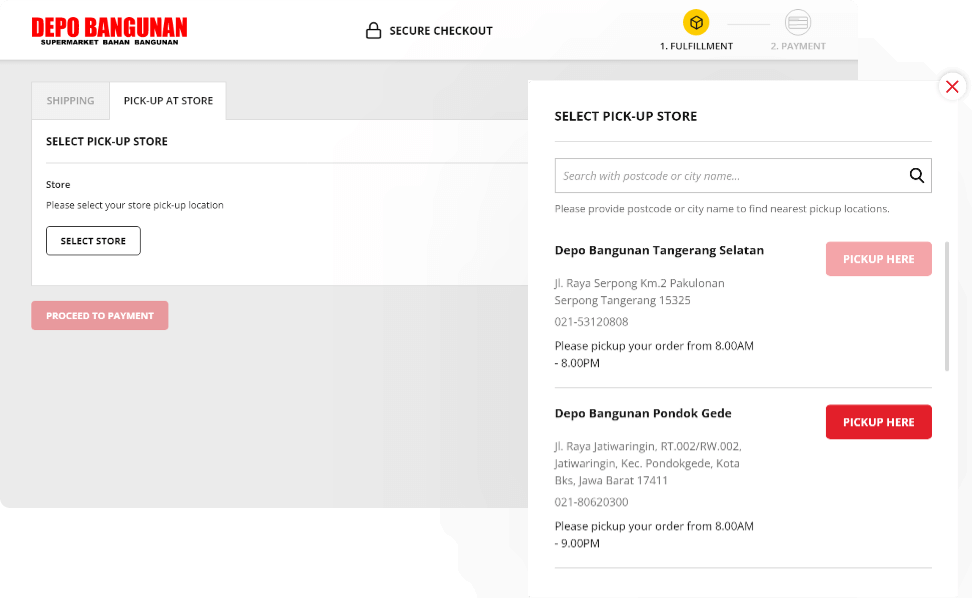Click the Depo Bangunan Tangerang Selatan name
Viewport: 972px width, 598px height.
pos(659,250)
